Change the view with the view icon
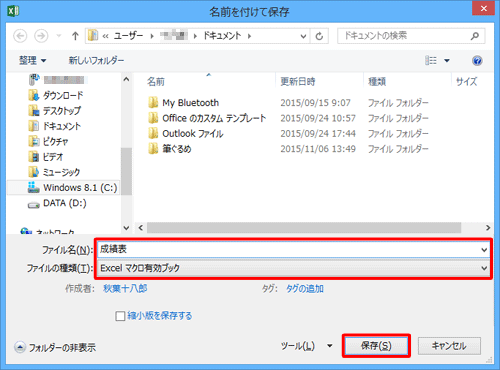The image size is (500, 370). tap(431, 60)
